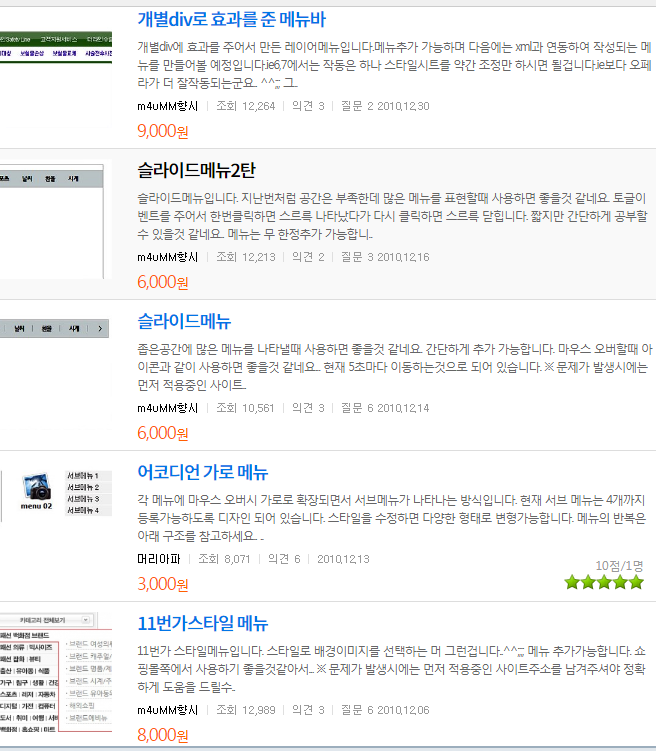Click the 9,000원 price
Screen dimensions: 656x751
coord(163,131)
